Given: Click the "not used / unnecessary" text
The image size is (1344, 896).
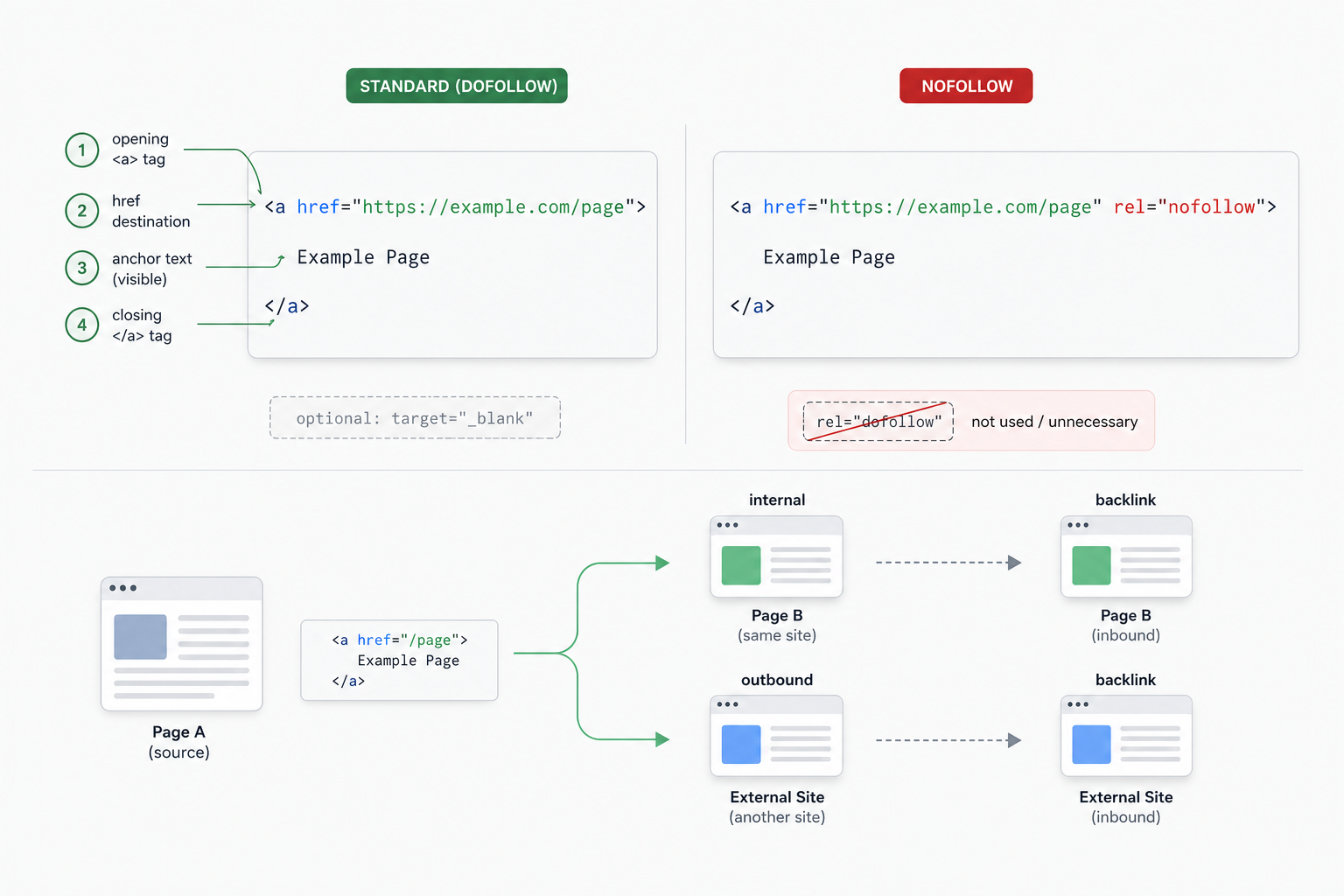Looking at the screenshot, I should (x=1054, y=422).
